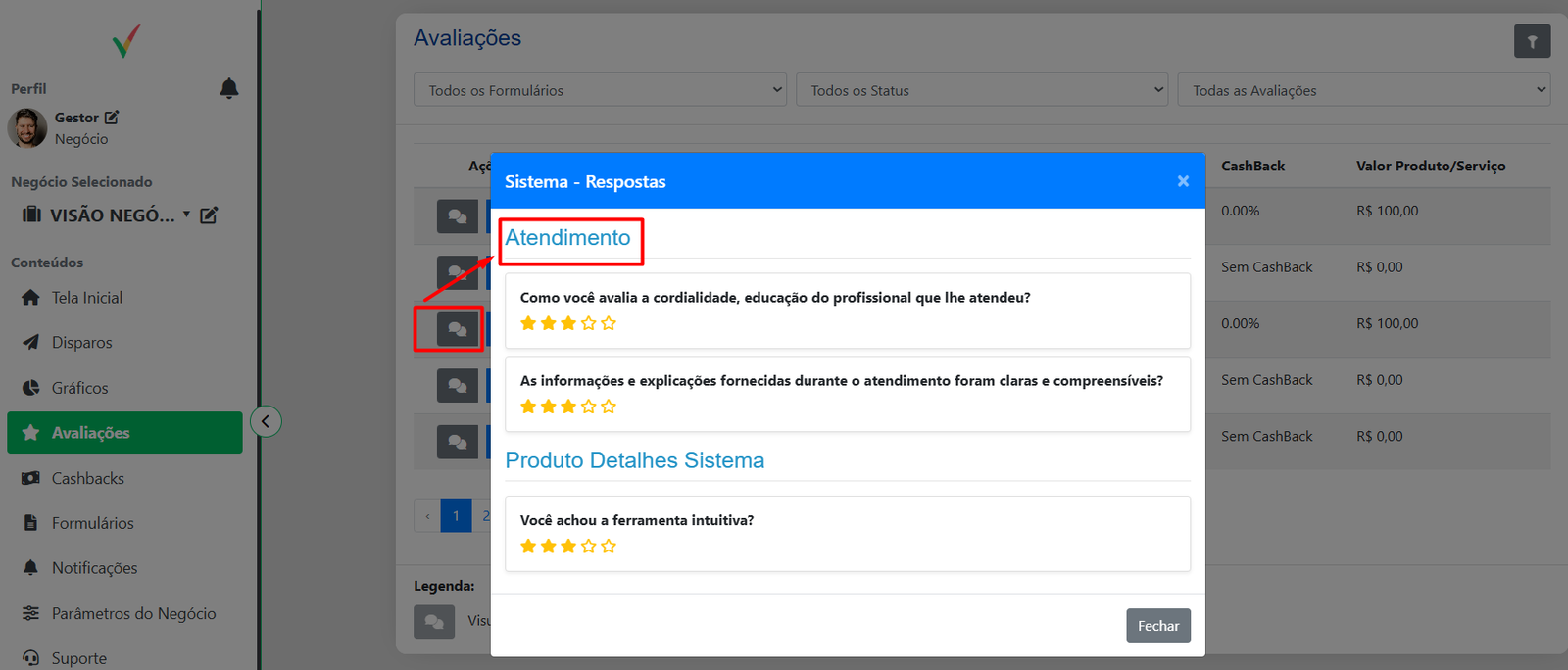The height and width of the screenshot is (670, 1568).
Task: Select page 1 in pagination
Action: click(x=456, y=516)
